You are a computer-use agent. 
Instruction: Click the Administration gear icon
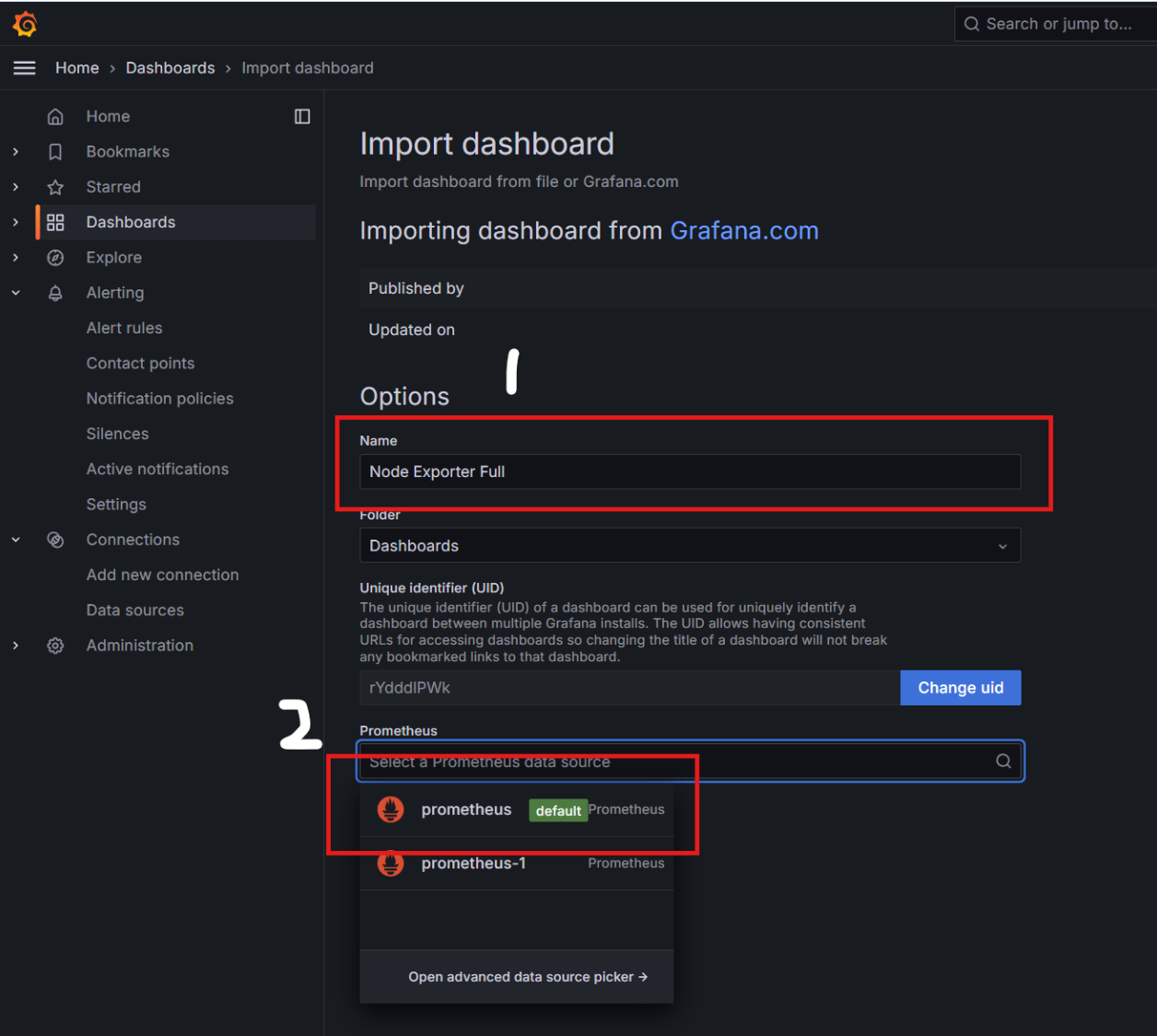(55, 646)
